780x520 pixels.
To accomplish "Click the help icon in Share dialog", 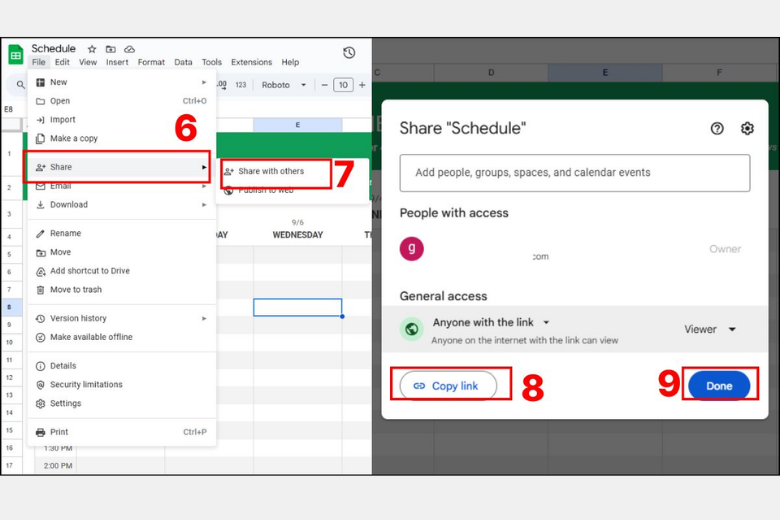I will [717, 128].
